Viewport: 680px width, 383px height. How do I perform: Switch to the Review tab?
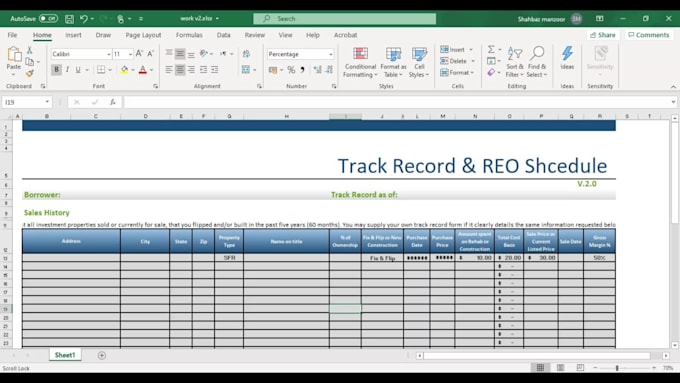(x=255, y=35)
